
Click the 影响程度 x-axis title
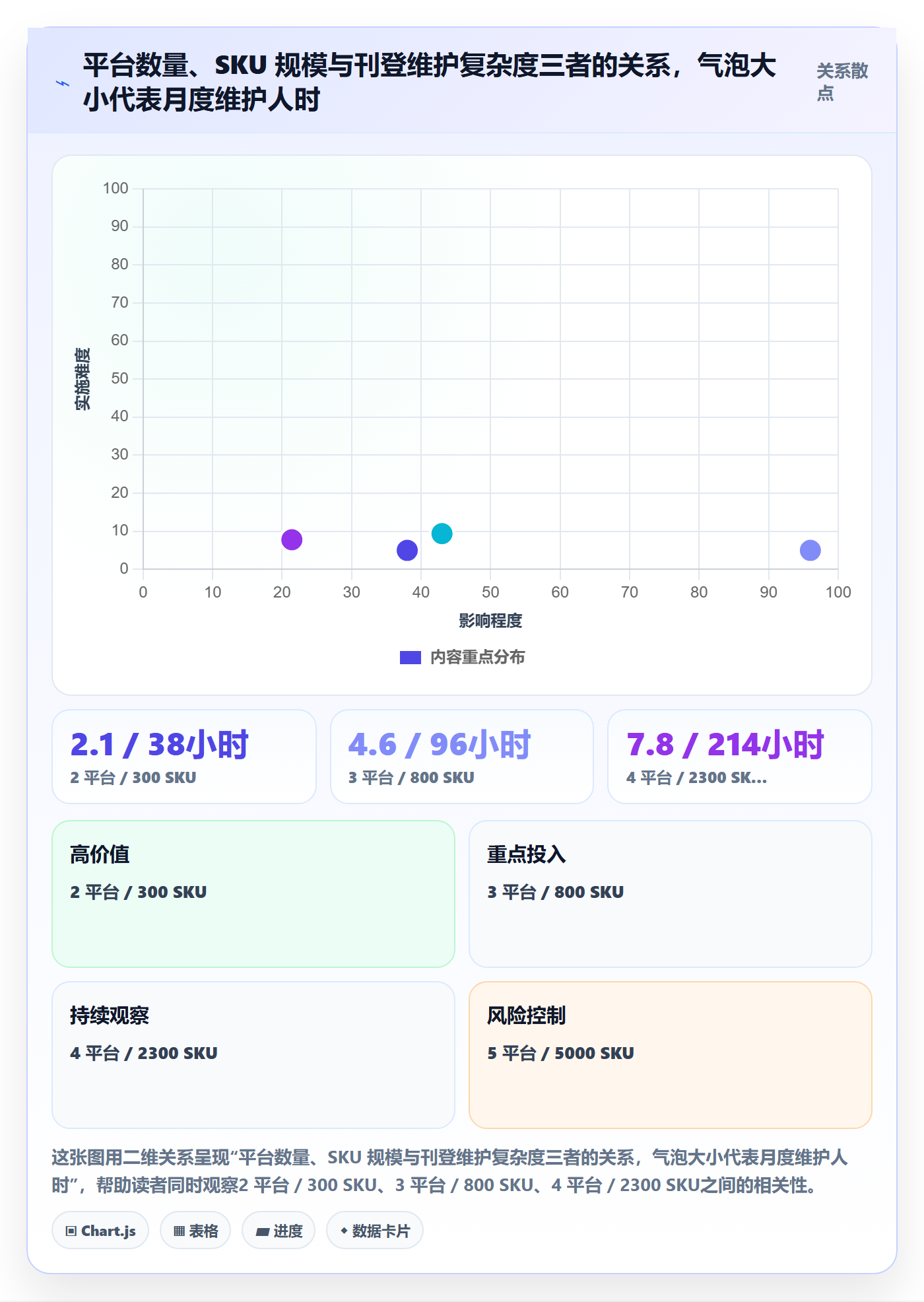pyautogui.click(x=490, y=621)
